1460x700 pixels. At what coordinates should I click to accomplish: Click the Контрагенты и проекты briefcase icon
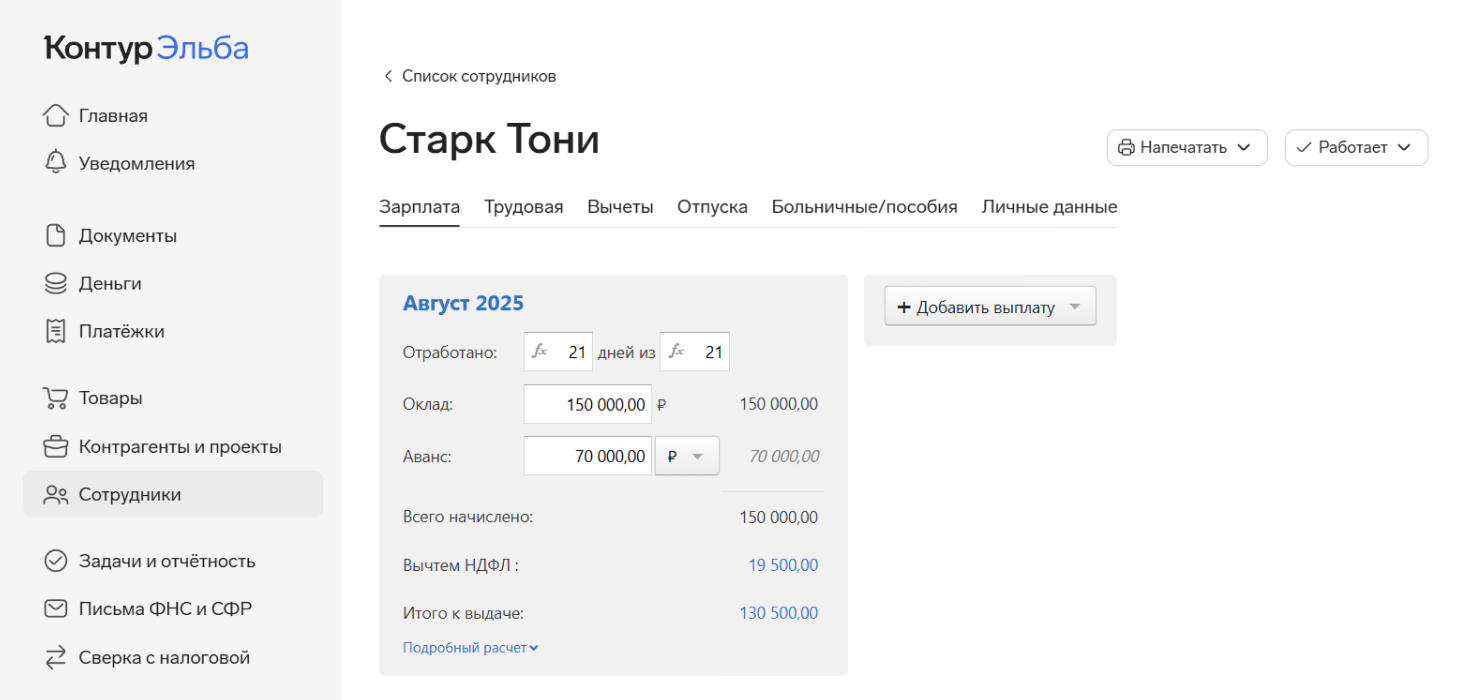(56, 446)
